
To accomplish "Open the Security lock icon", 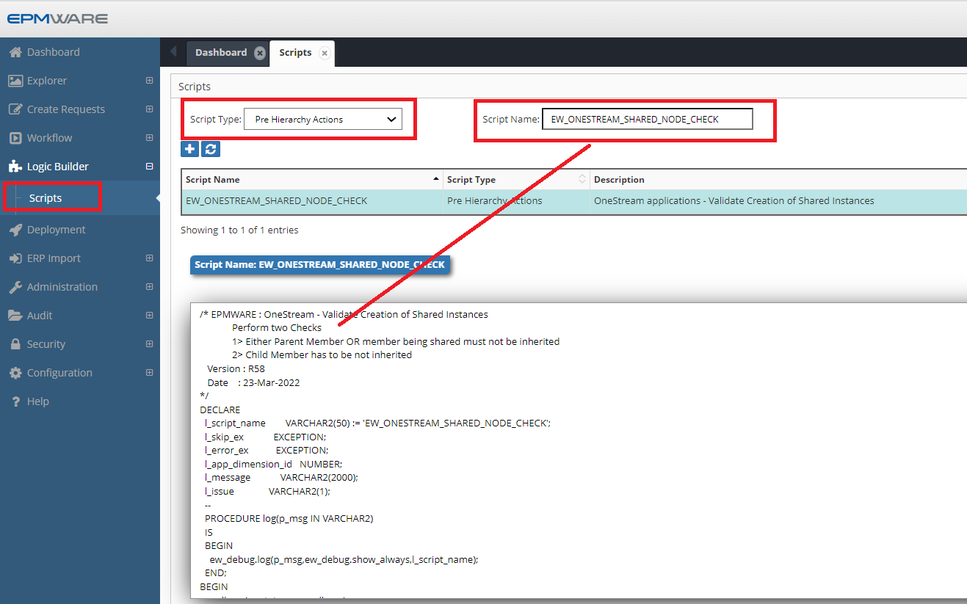I will point(15,343).
